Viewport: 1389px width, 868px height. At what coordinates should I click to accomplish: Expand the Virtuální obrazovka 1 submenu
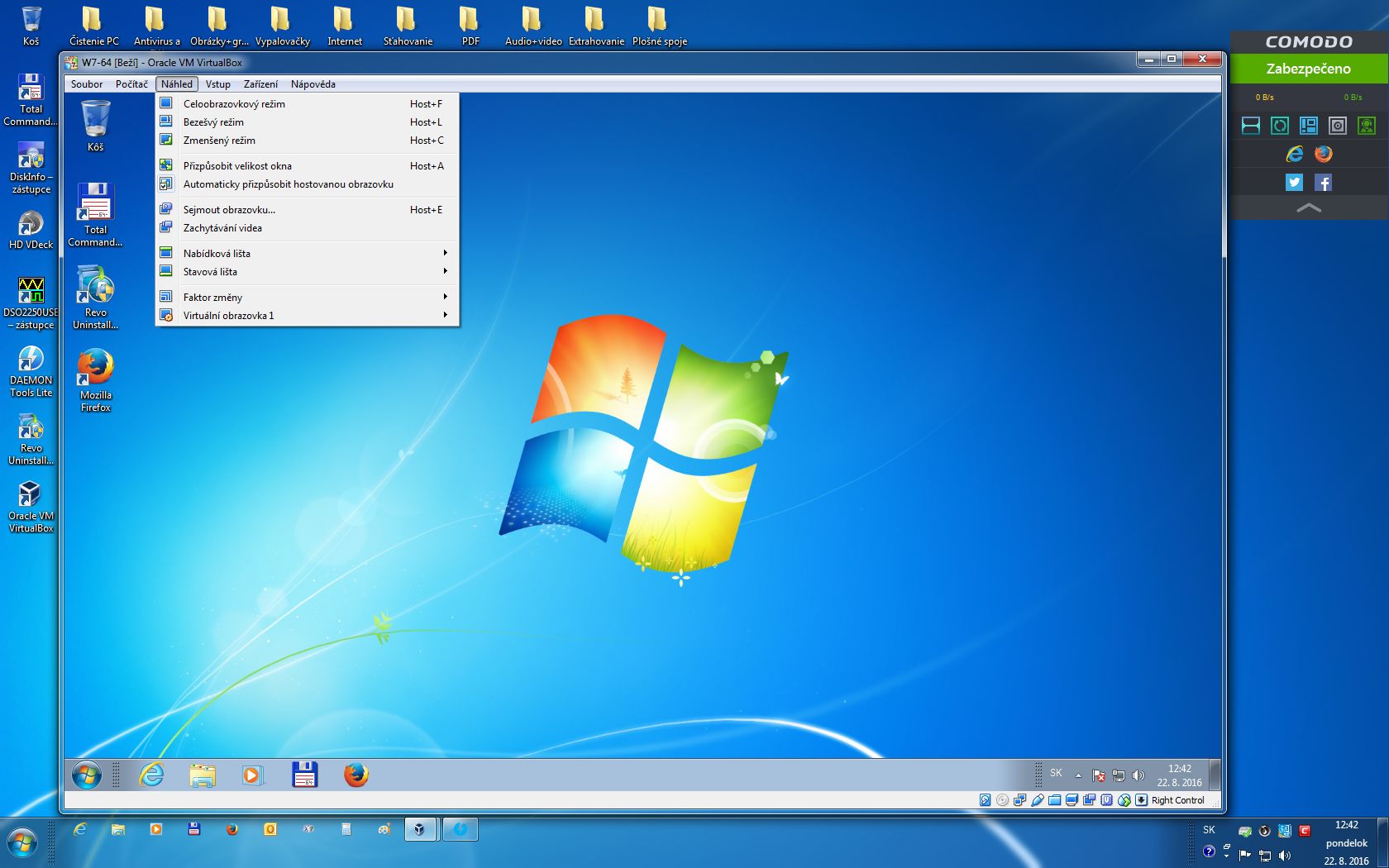coord(307,315)
